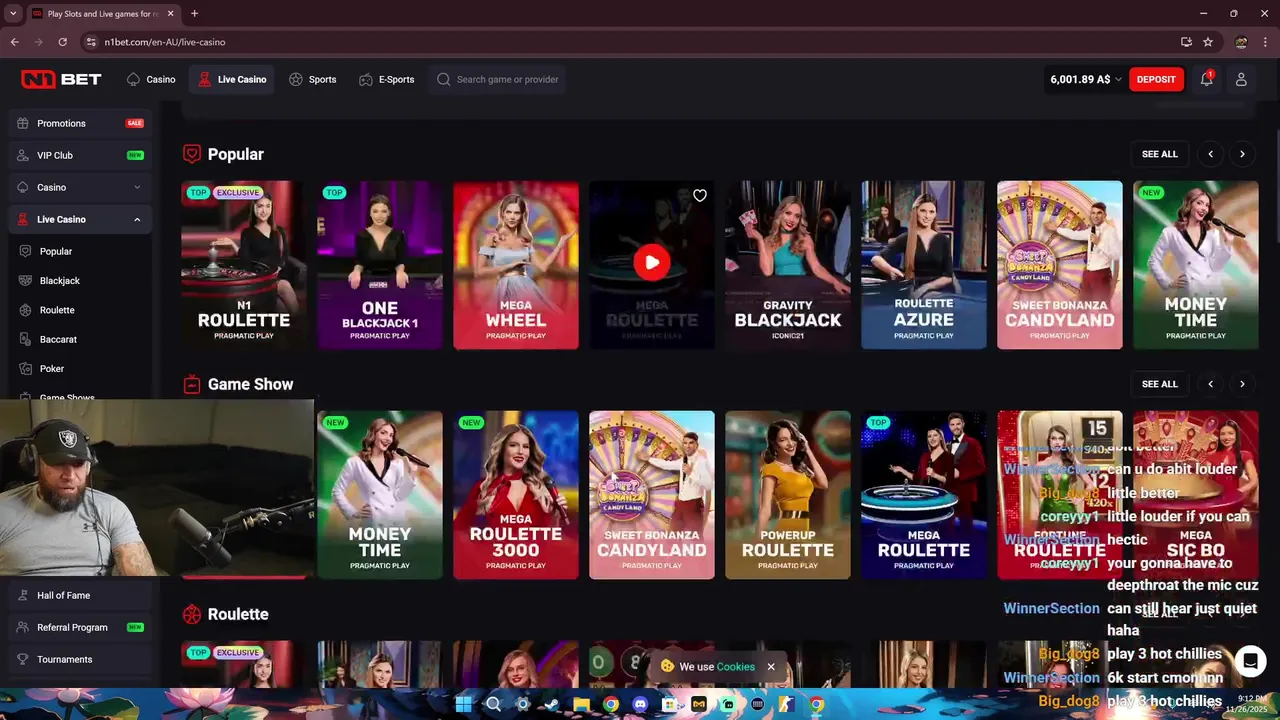
Task: Open the Cookies policy link
Action: point(735,667)
